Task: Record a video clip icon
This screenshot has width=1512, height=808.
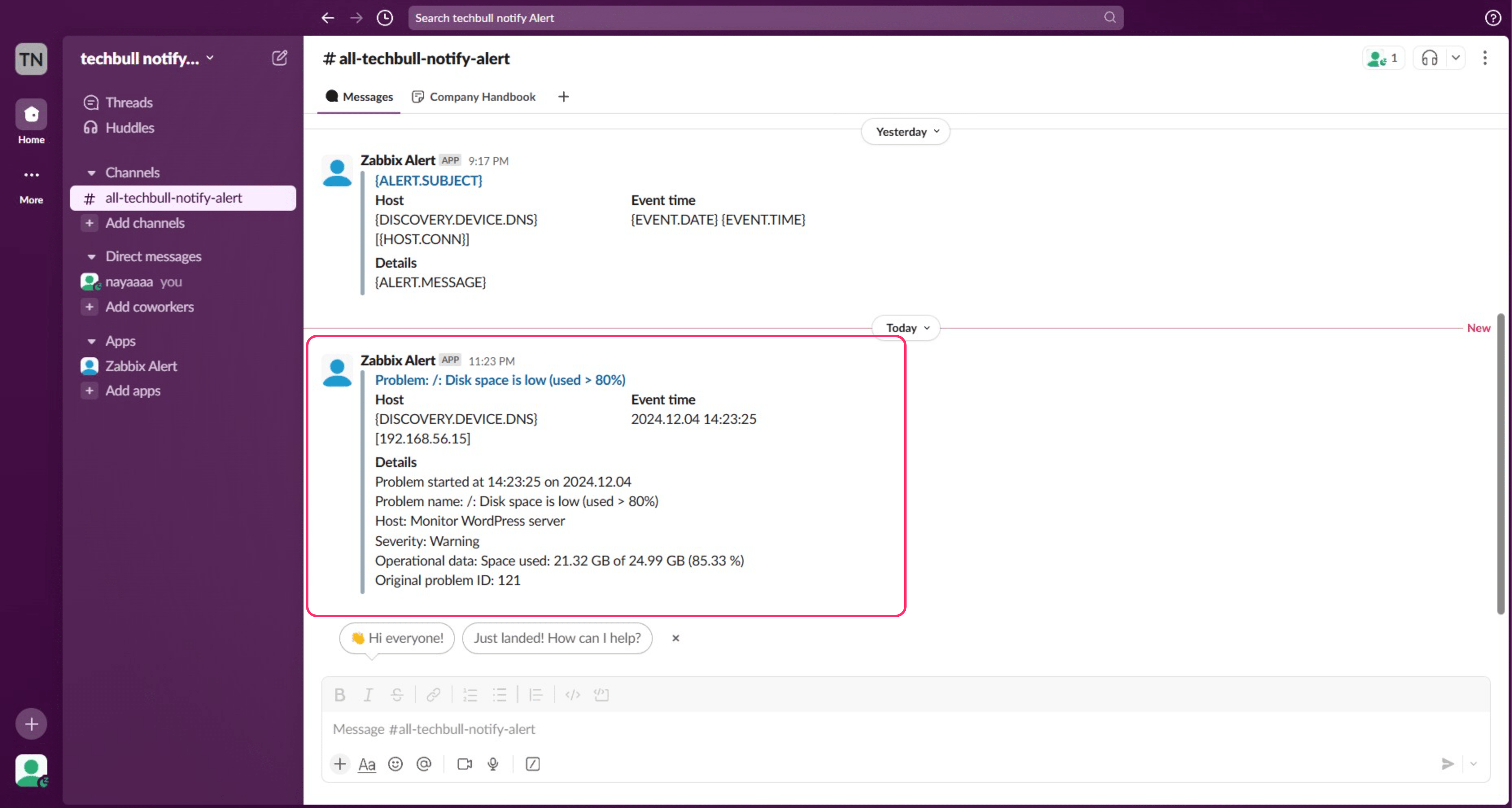Action: pyautogui.click(x=464, y=764)
